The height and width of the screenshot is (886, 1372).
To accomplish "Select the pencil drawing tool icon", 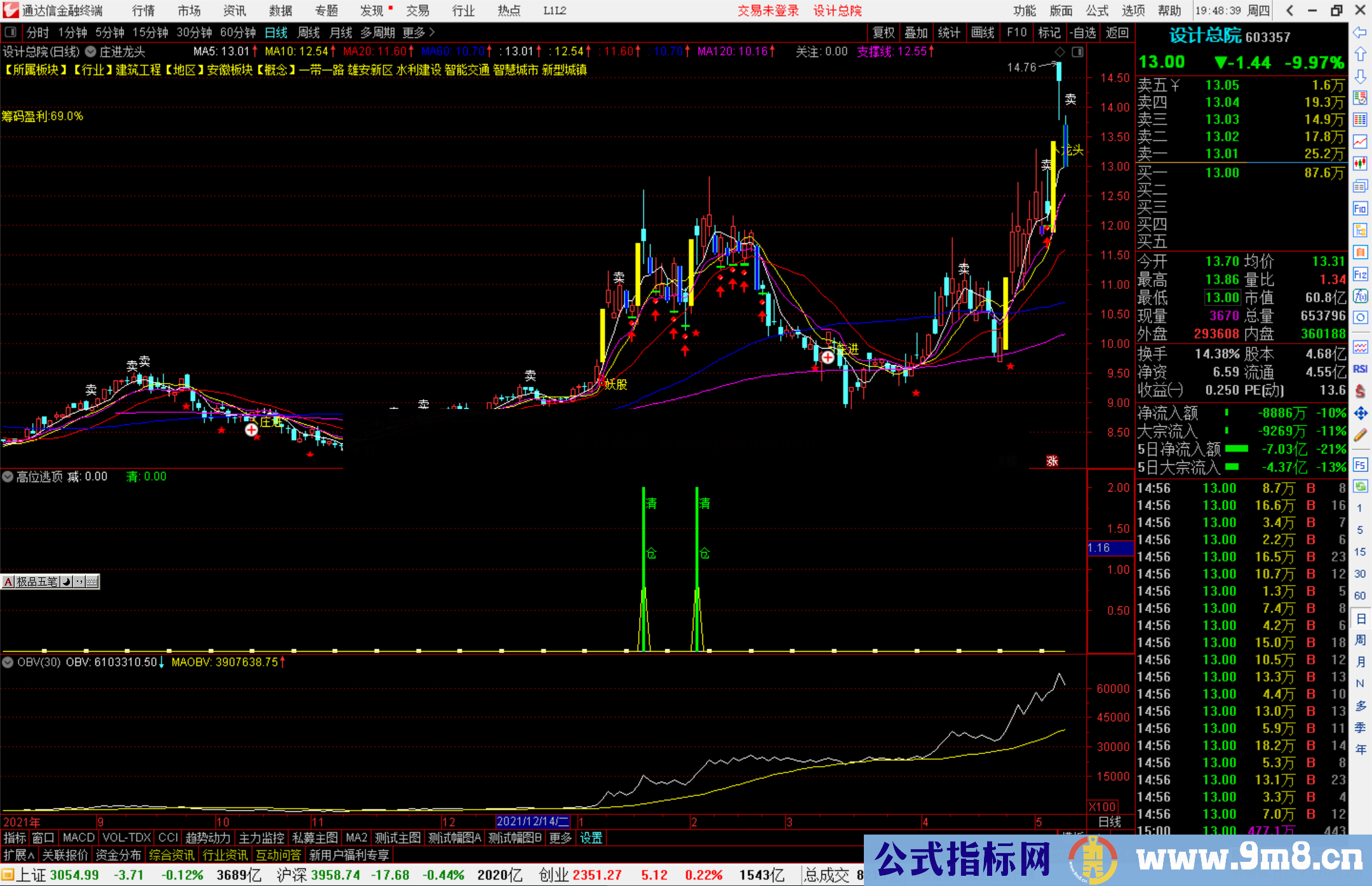I will 1360,435.
